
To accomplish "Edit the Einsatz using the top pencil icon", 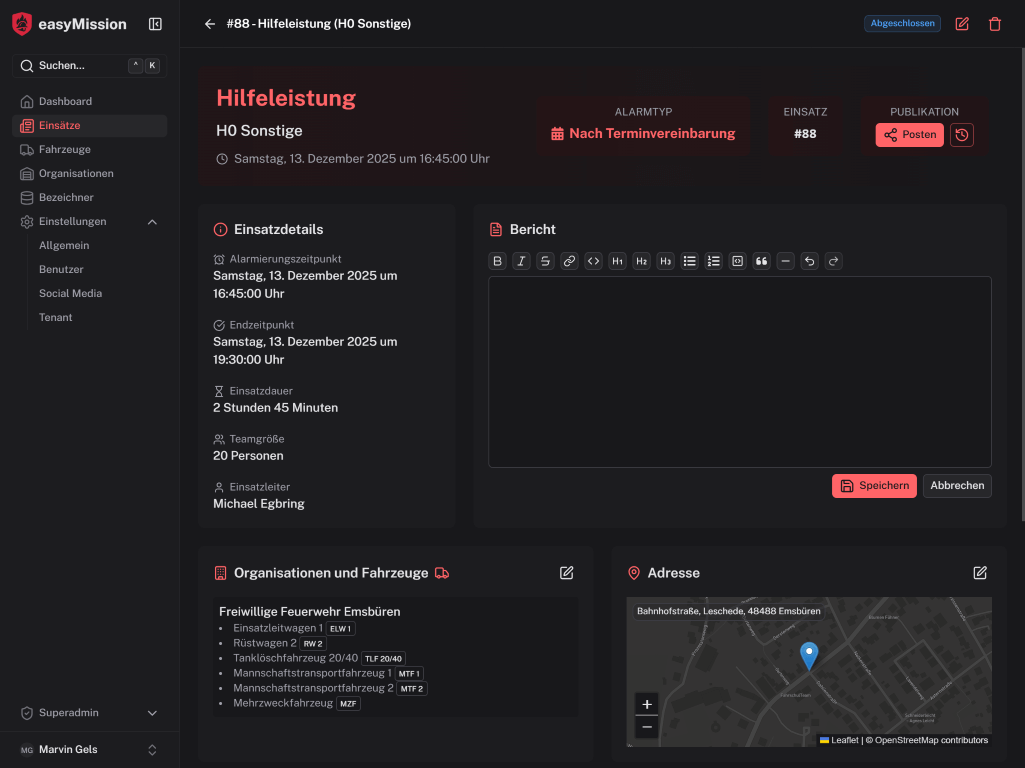I will 961,23.
